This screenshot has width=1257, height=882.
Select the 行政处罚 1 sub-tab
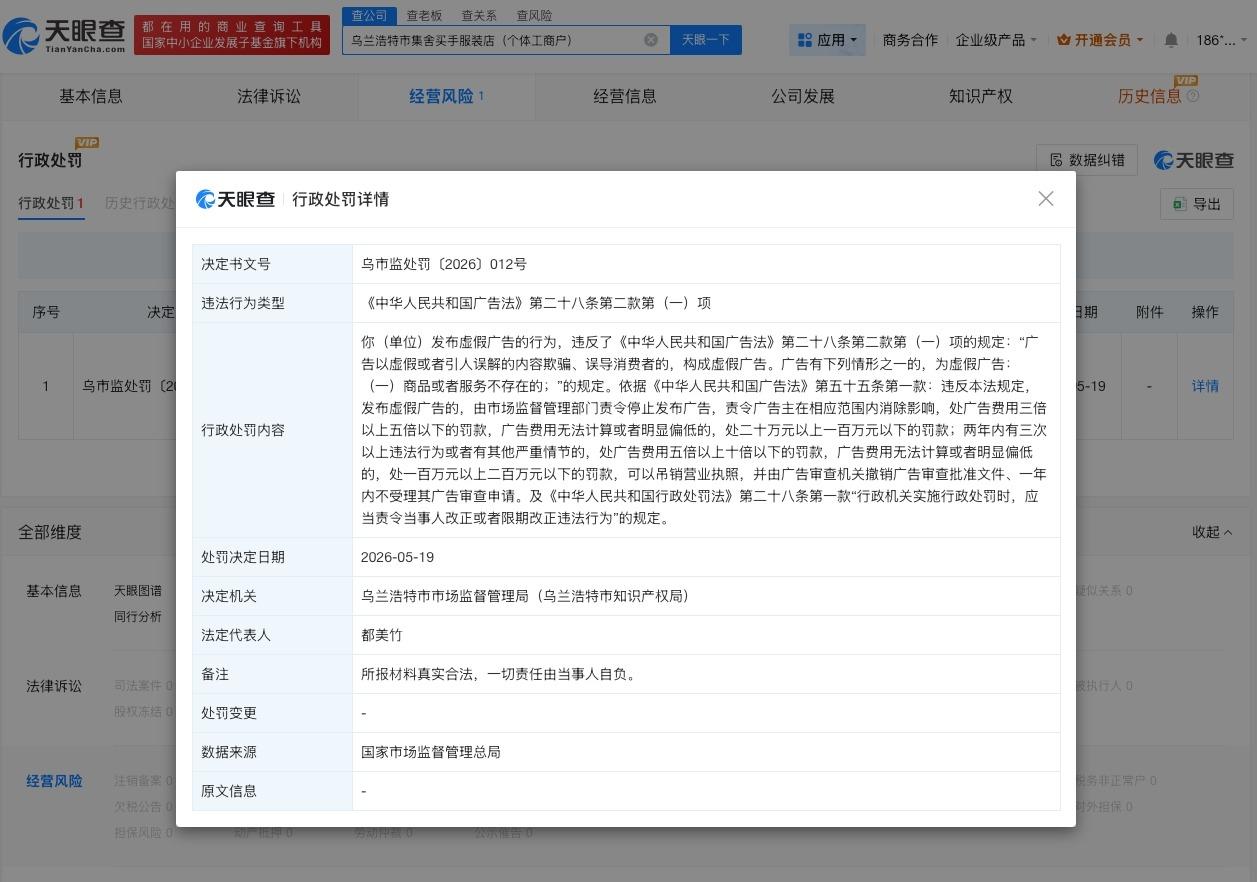pyautogui.click(x=51, y=203)
